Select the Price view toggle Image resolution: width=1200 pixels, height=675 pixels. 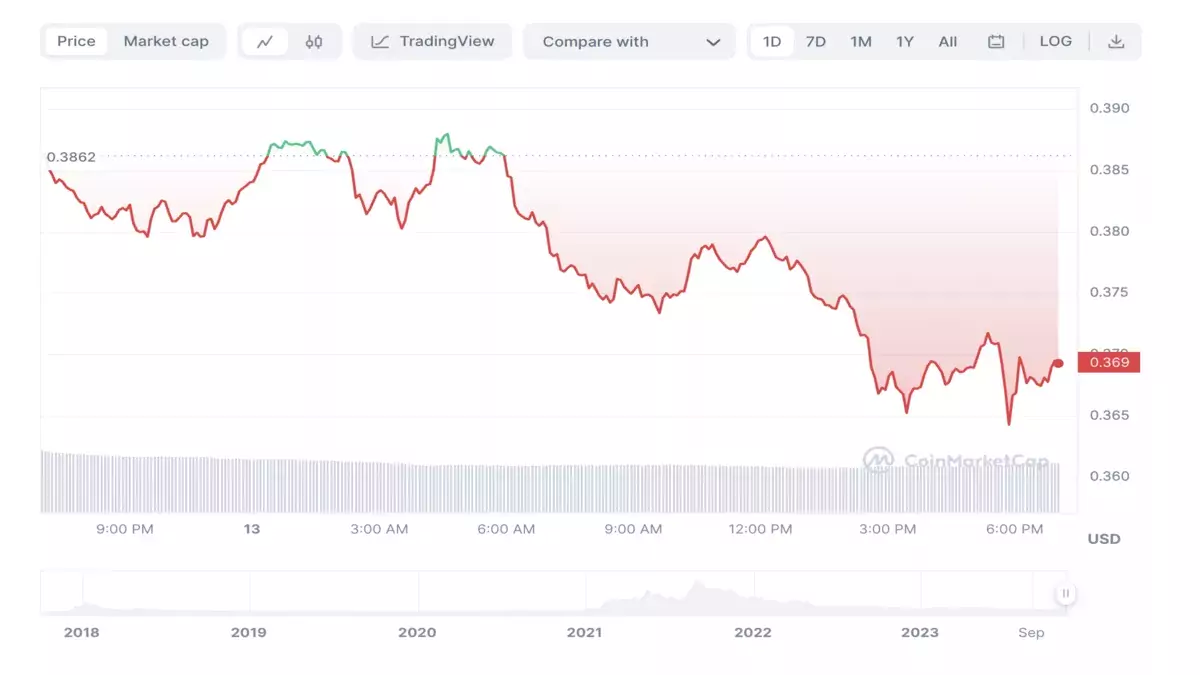tap(76, 42)
